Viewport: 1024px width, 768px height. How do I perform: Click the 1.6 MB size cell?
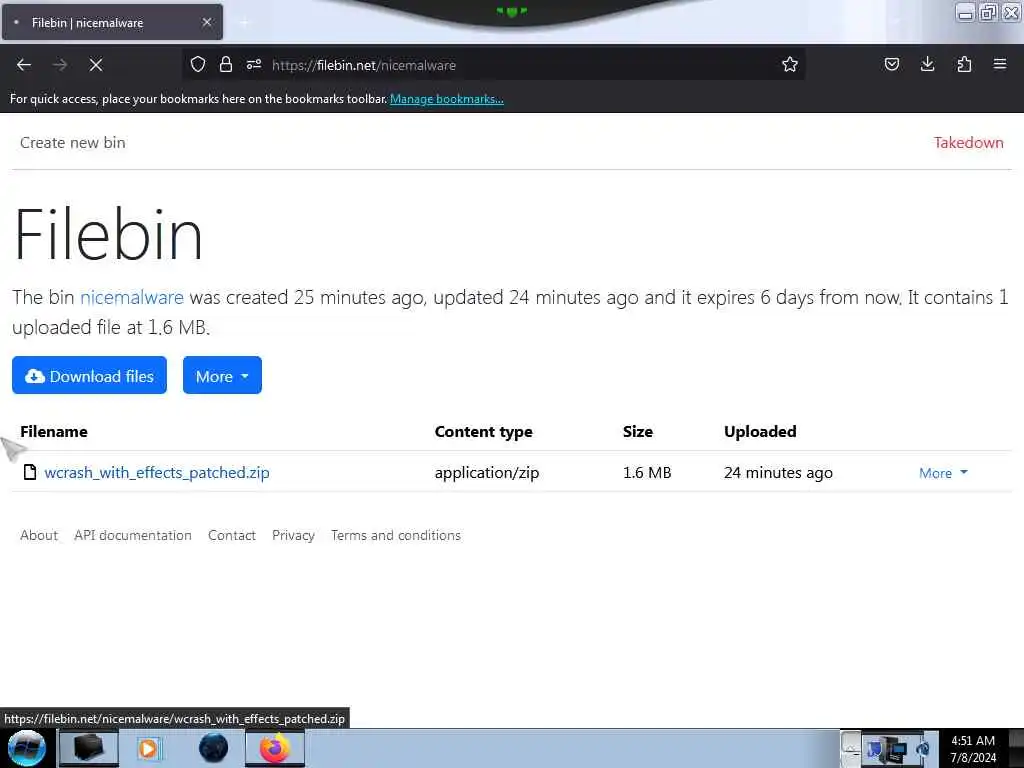647,472
